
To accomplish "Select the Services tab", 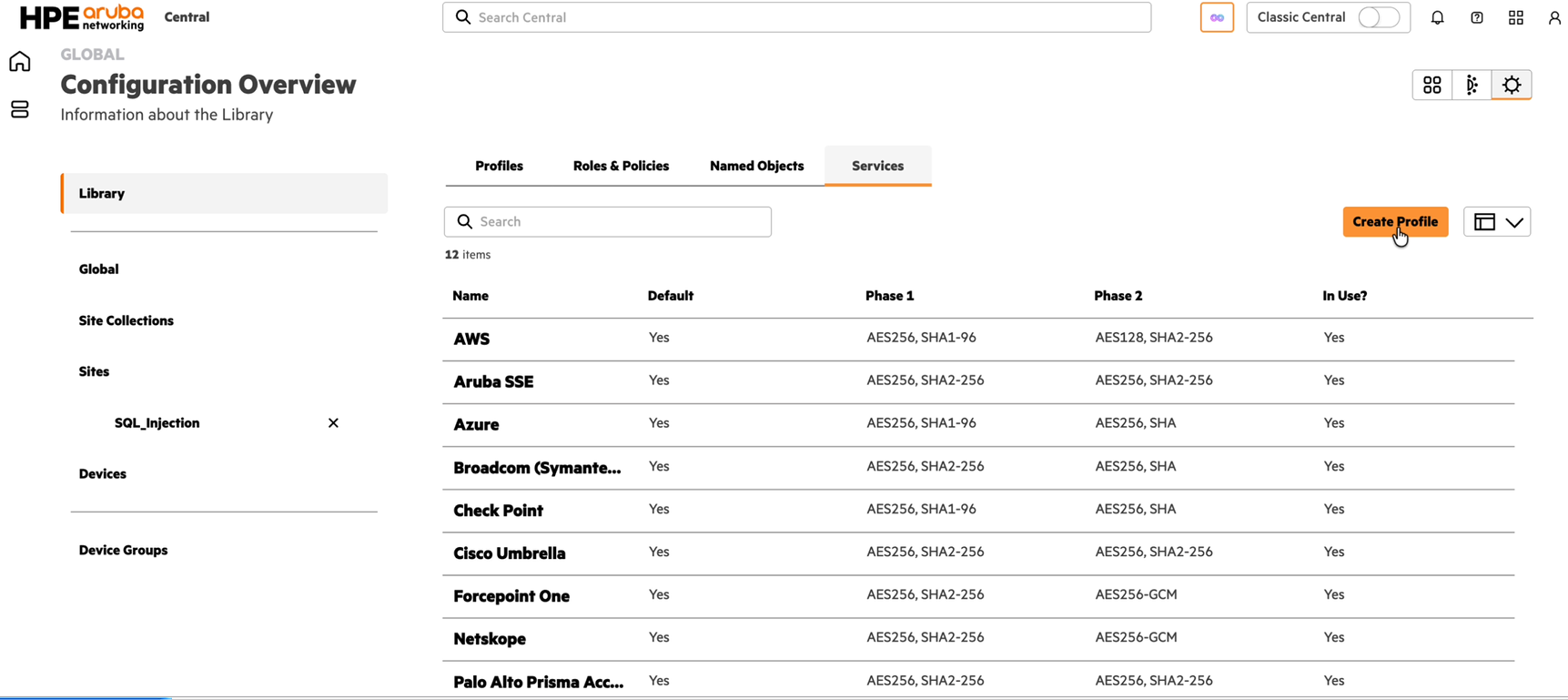I will (x=877, y=166).
